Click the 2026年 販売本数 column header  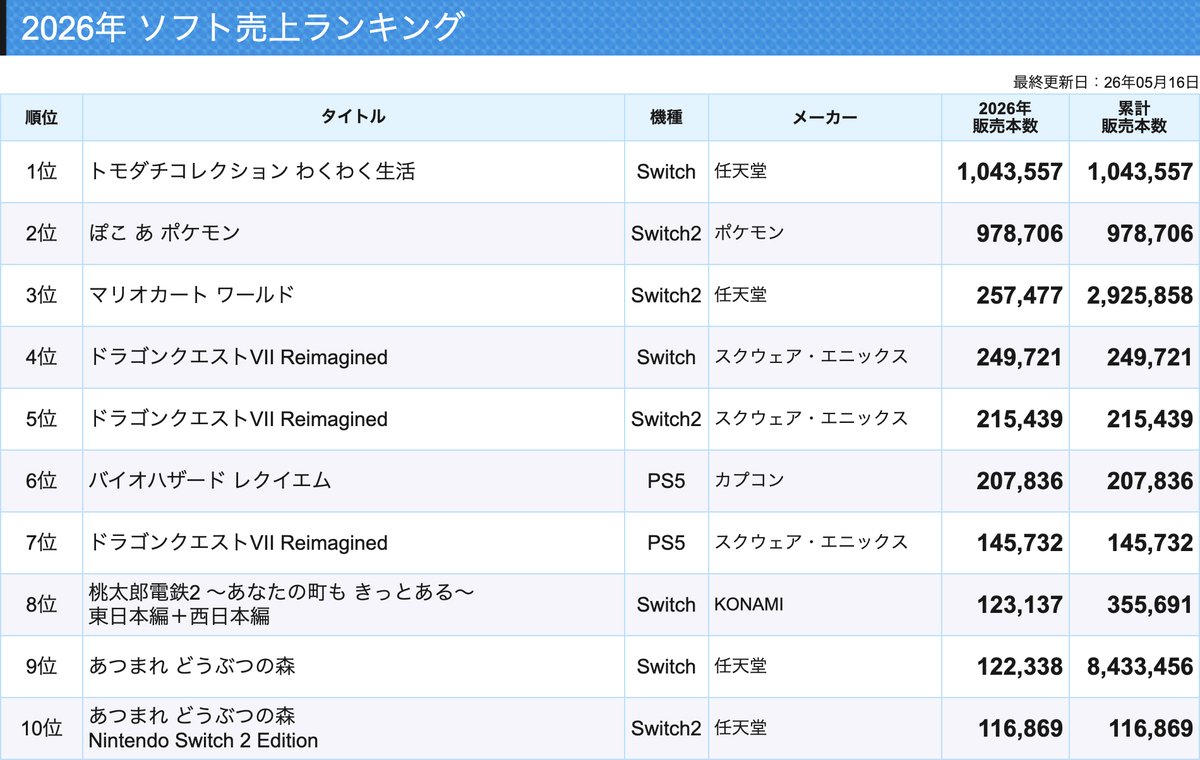(x=1005, y=117)
